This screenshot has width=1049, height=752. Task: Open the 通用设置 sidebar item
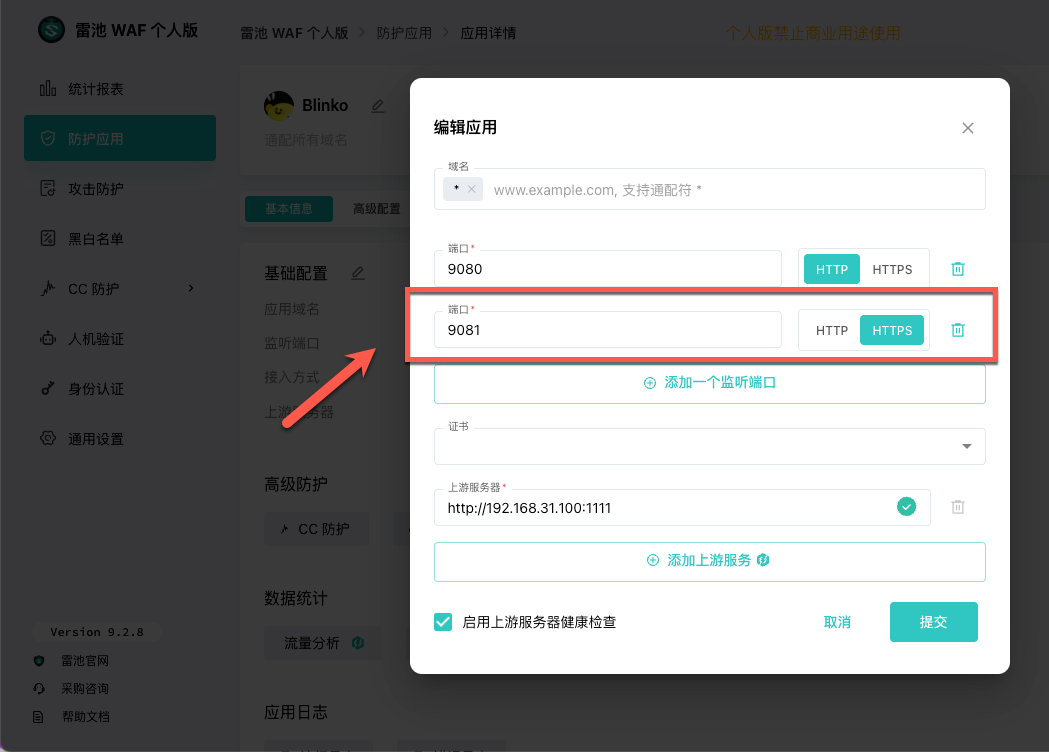(x=120, y=439)
